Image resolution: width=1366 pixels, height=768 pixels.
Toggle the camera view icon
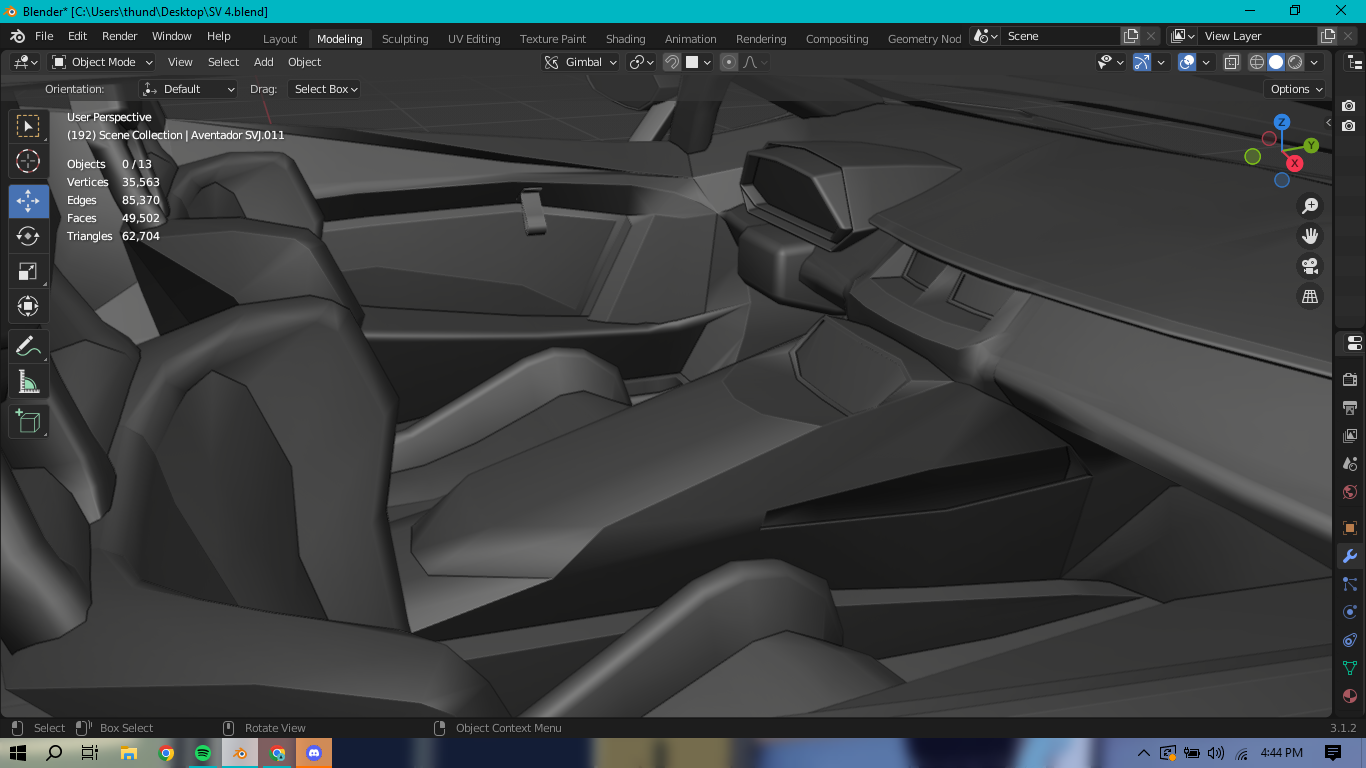(x=1309, y=266)
